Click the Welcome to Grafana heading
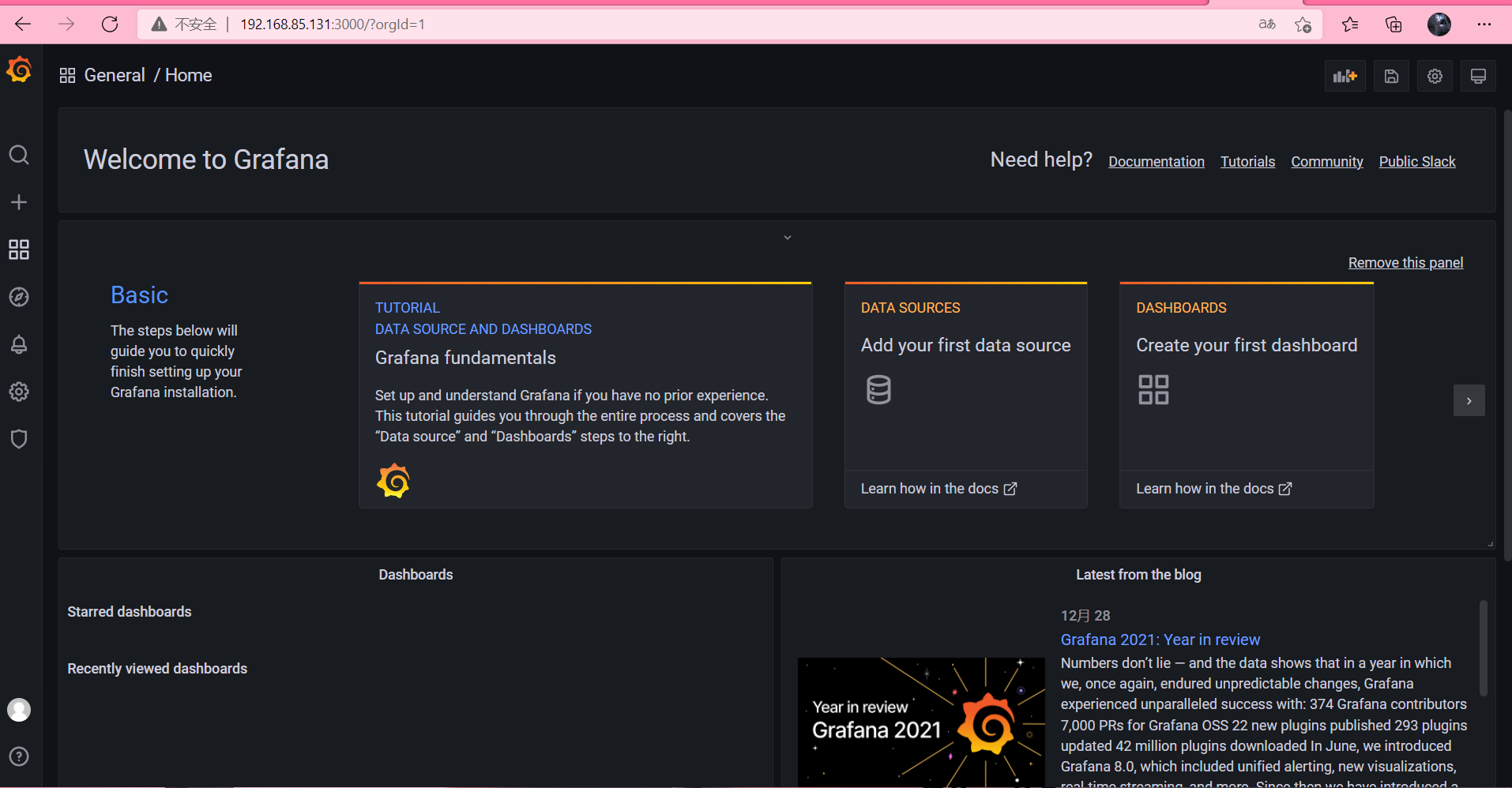The image size is (1512, 788). 206,159
